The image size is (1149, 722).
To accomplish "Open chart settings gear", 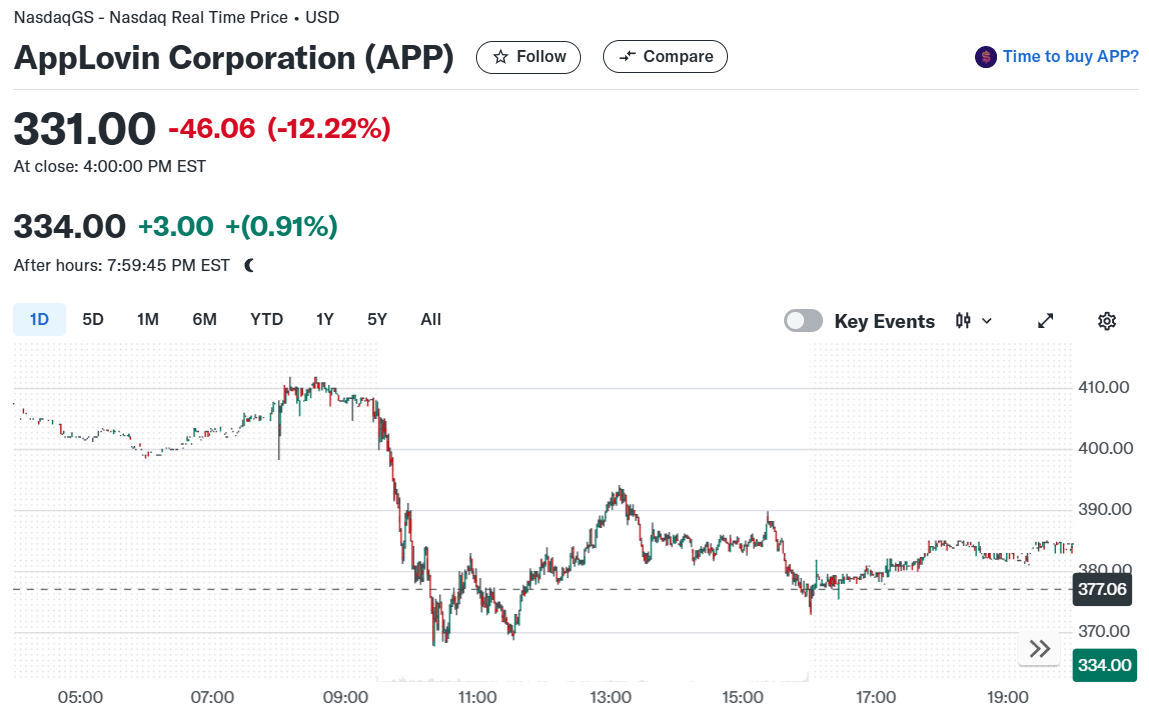I will [1106, 321].
